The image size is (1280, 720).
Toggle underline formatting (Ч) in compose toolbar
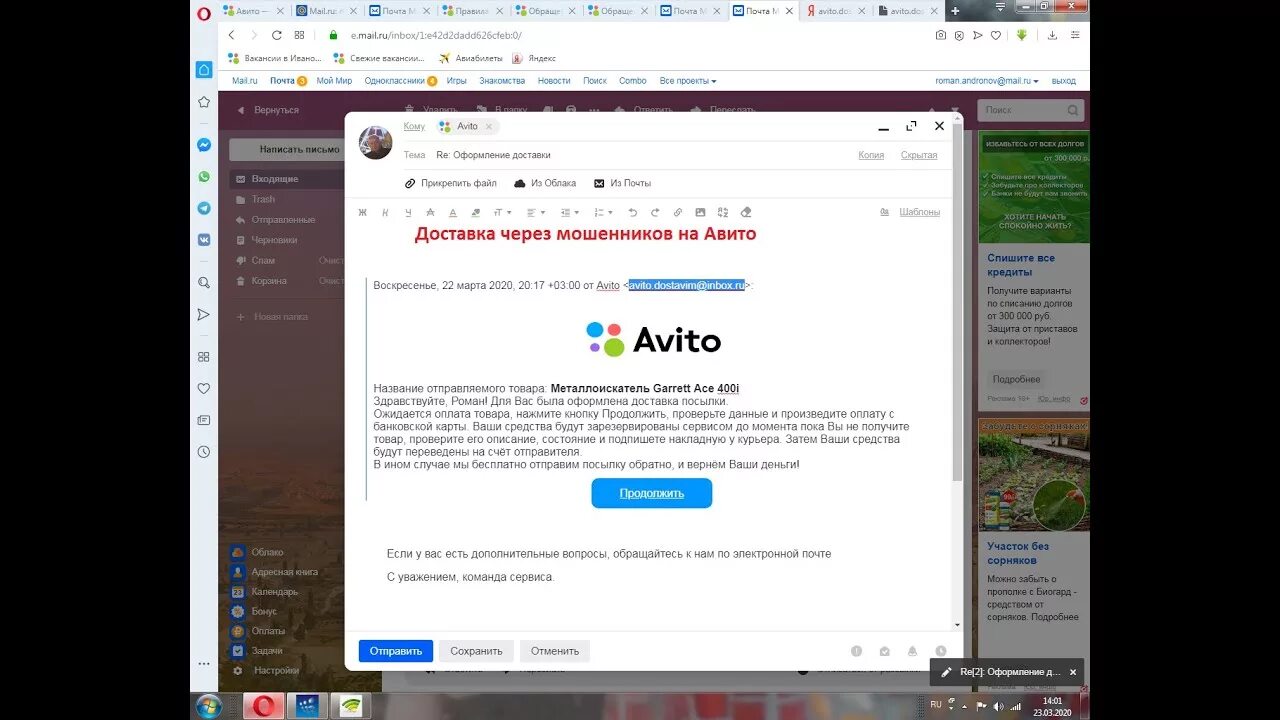[408, 212]
